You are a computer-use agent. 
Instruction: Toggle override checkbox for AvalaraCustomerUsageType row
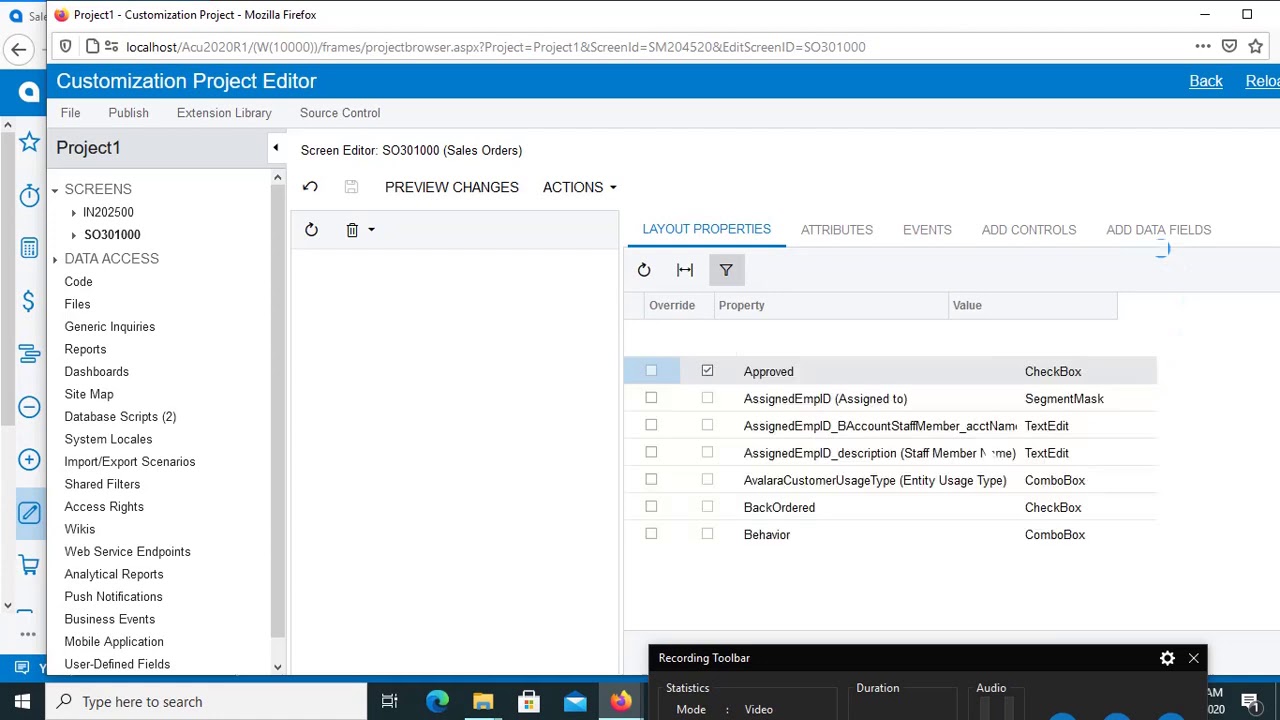[x=651, y=480]
